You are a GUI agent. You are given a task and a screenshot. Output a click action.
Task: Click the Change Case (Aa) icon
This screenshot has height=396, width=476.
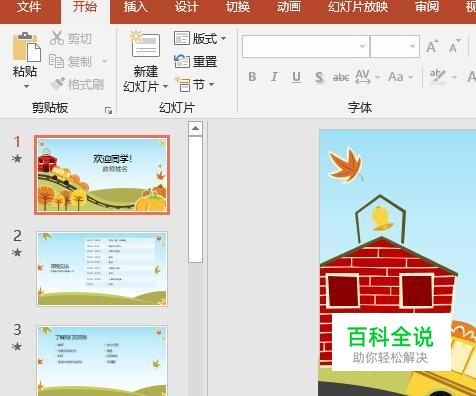point(396,77)
